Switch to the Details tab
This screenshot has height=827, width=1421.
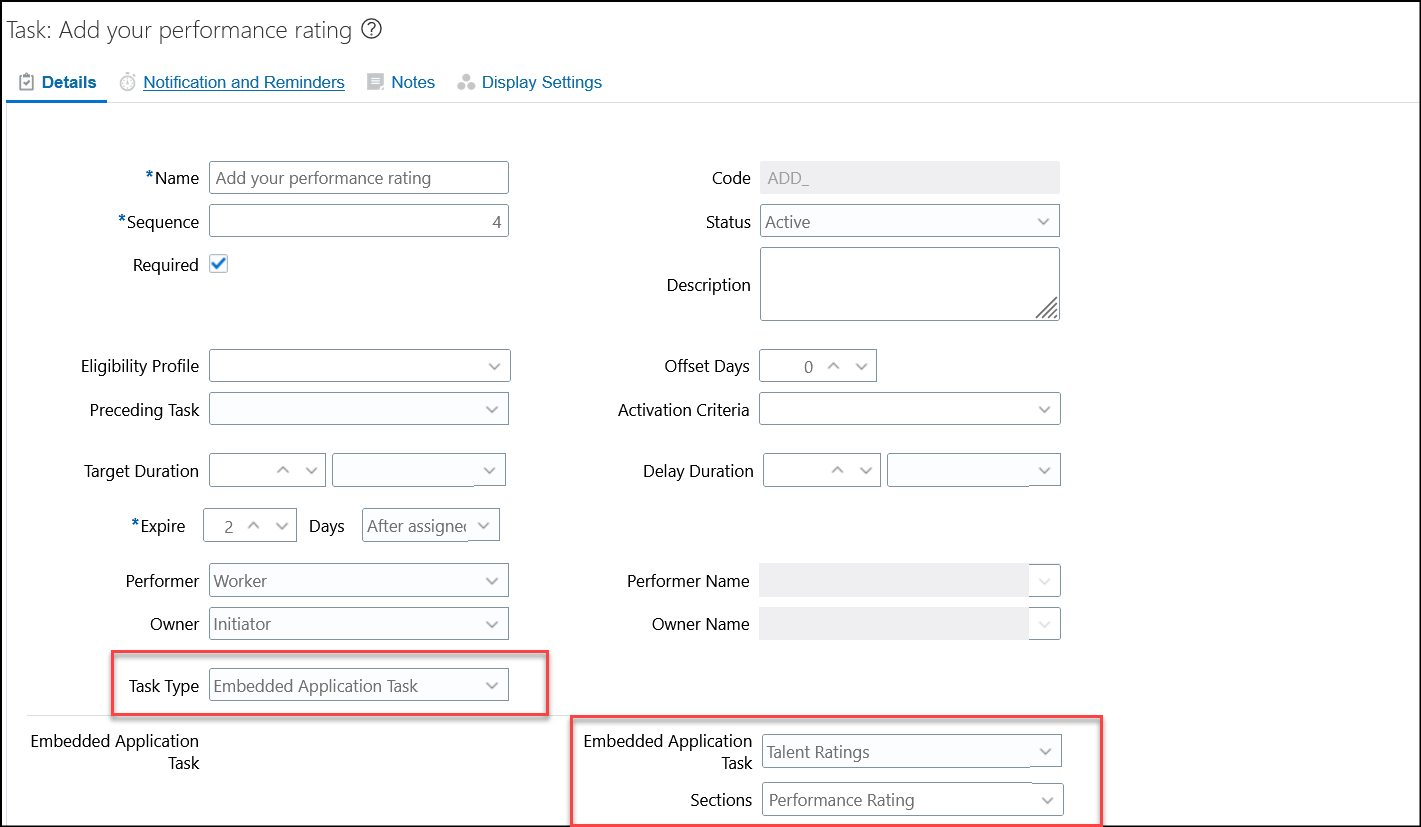coord(69,82)
